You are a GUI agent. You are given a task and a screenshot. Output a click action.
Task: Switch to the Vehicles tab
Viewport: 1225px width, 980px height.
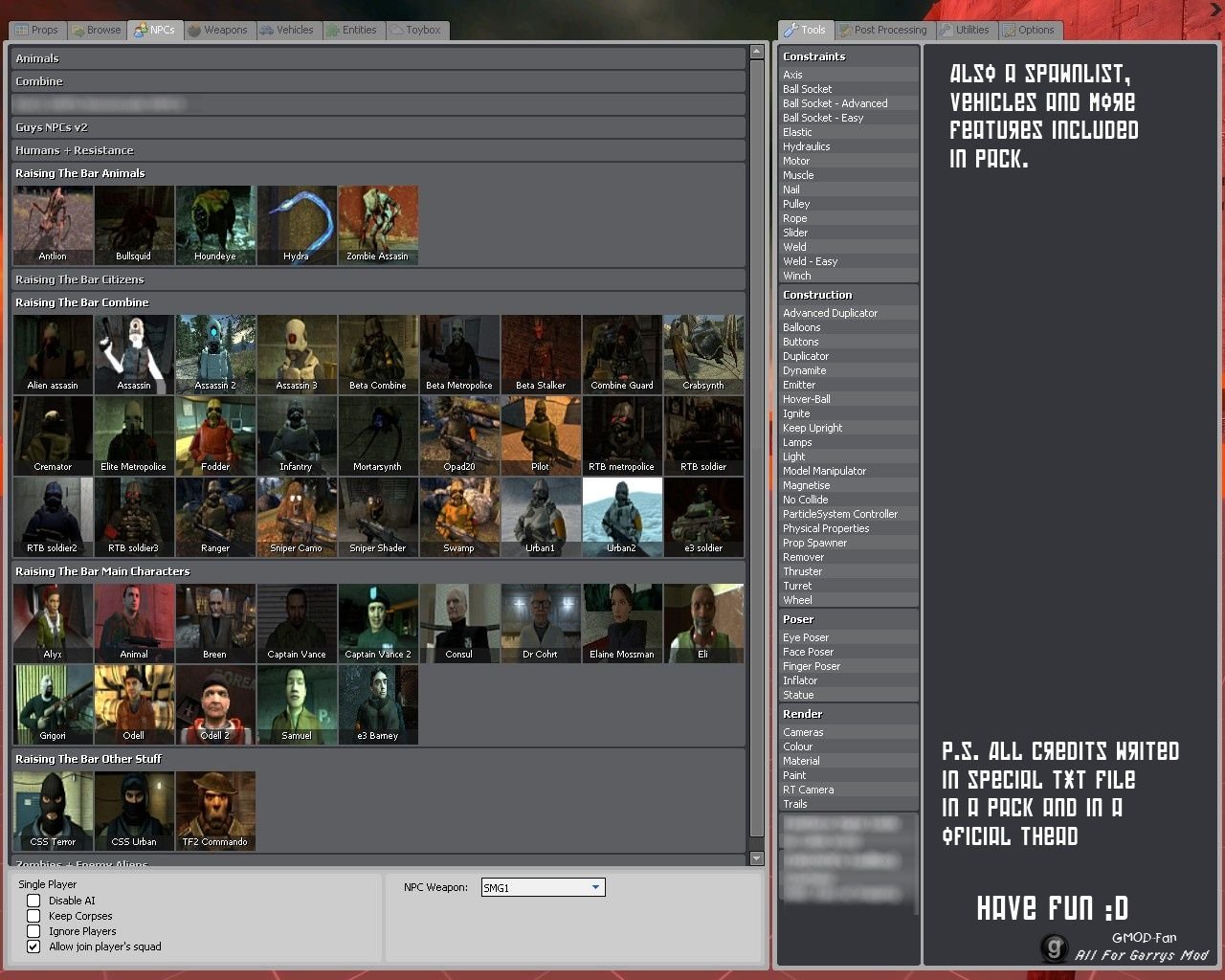(x=287, y=30)
